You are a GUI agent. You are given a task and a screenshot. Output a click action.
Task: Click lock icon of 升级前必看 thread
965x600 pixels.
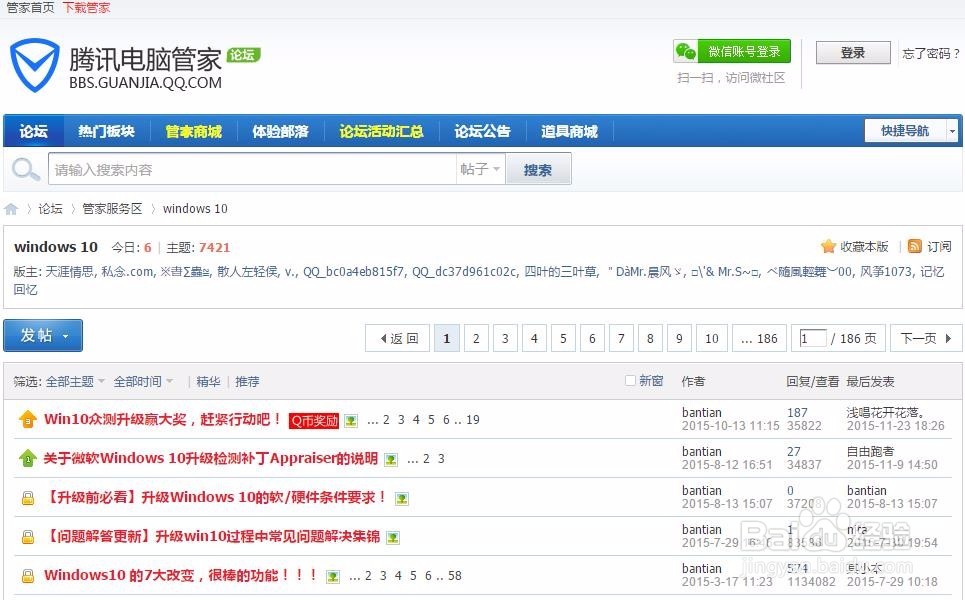pyautogui.click(x=28, y=498)
